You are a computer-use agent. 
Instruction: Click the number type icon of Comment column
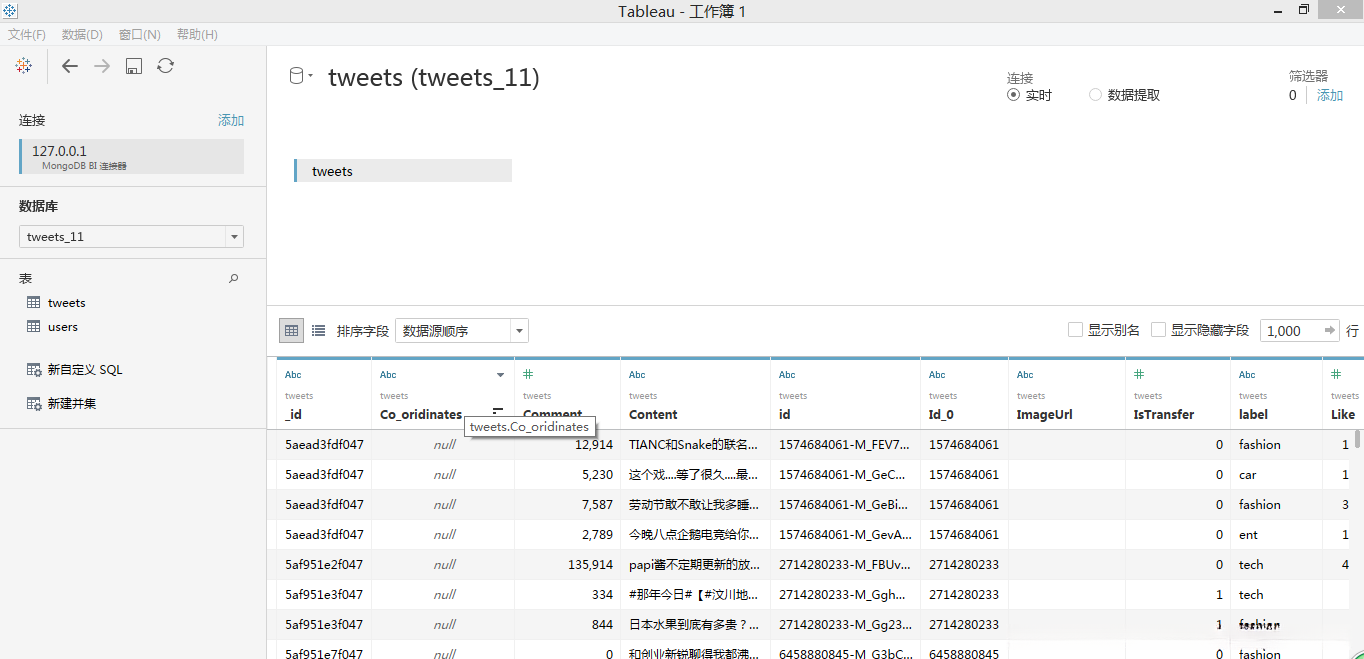tap(528, 374)
